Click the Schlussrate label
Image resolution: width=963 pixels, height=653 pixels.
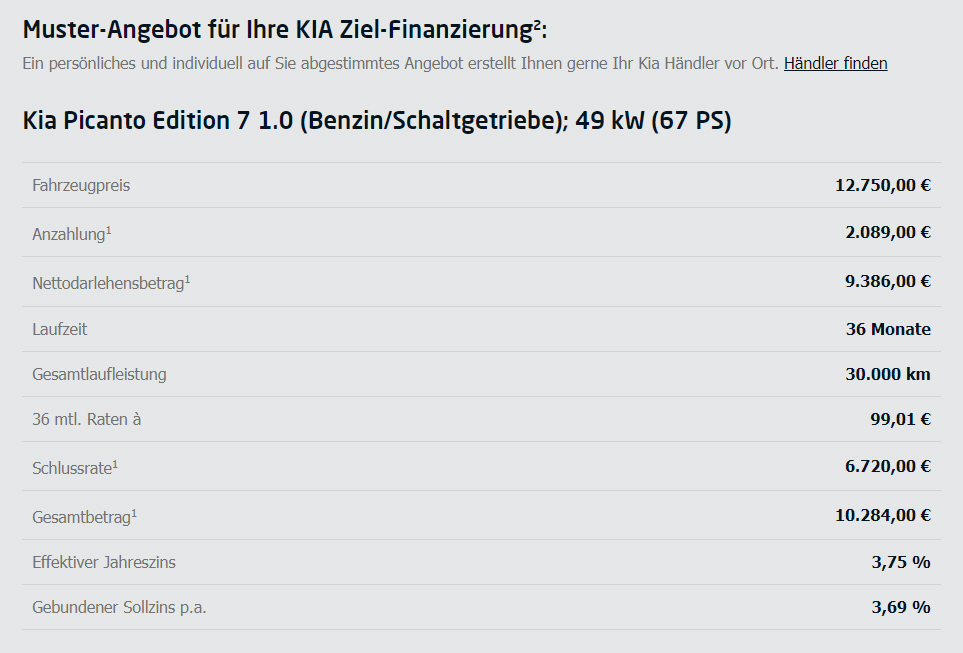coord(75,467)
